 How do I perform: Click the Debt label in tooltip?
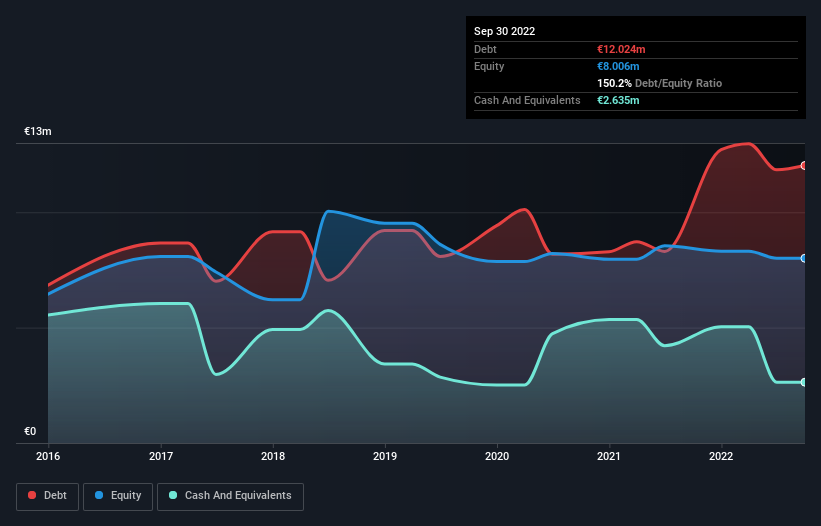[485, 49]
